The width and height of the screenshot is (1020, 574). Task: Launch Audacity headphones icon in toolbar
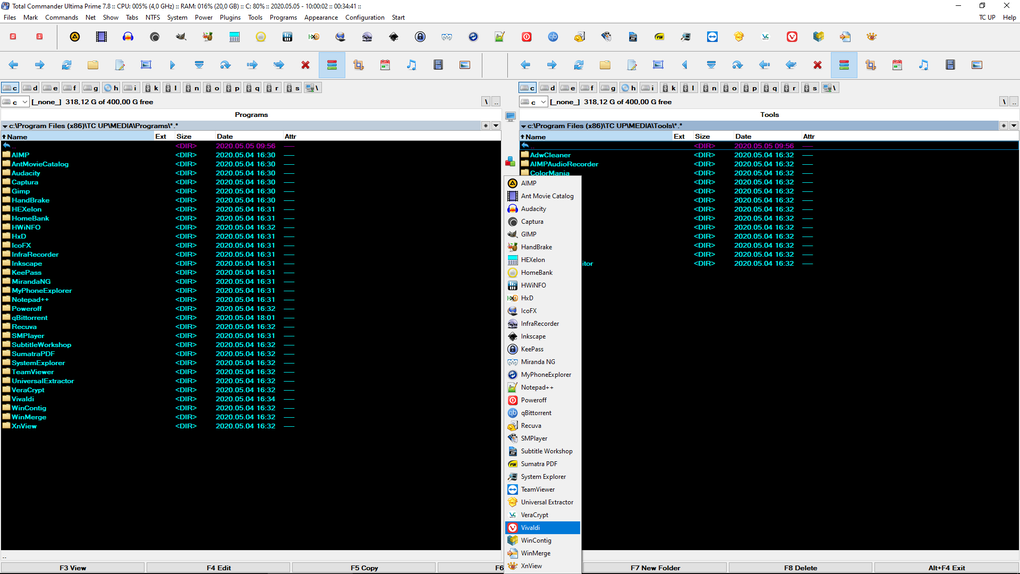128,37
